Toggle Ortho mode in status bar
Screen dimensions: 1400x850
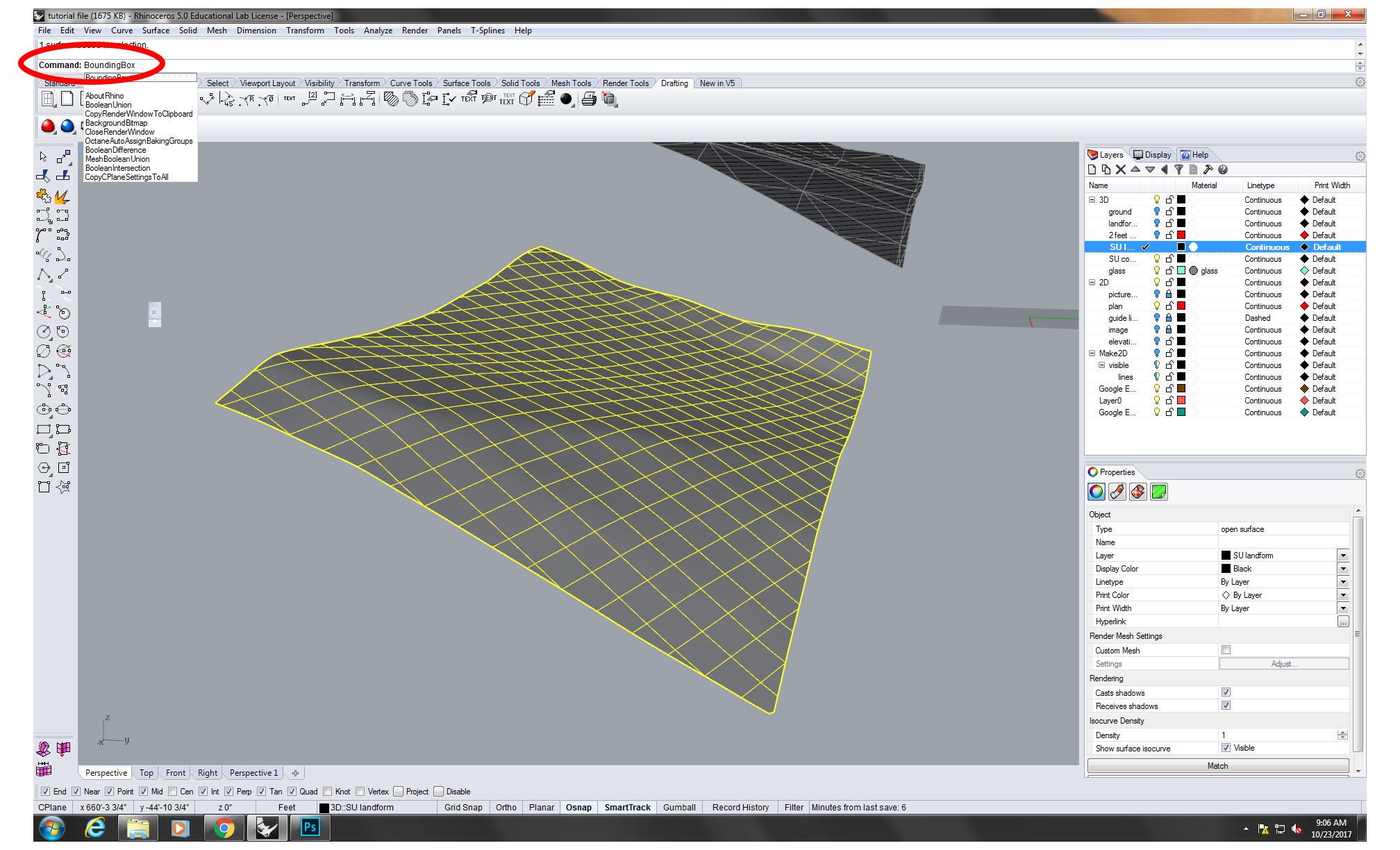click(x=506, y=808)
